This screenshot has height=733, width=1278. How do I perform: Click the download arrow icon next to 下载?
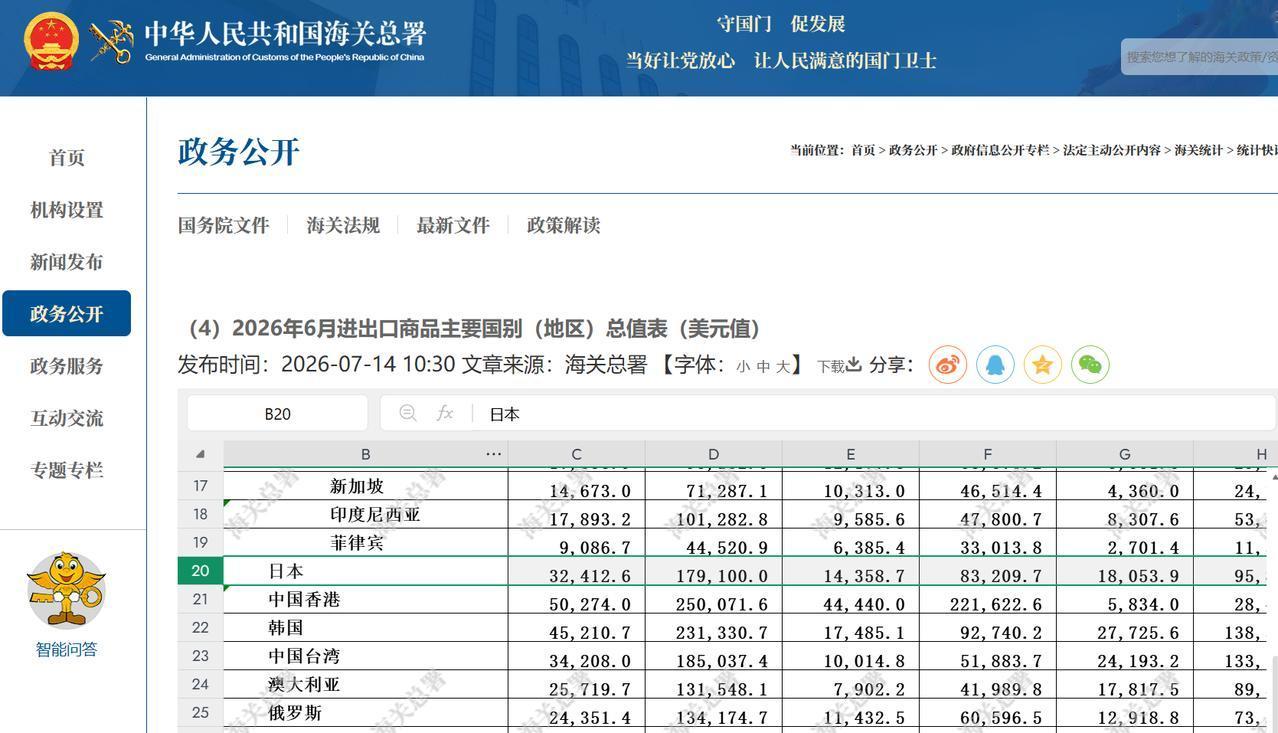[x=853, y=365]
